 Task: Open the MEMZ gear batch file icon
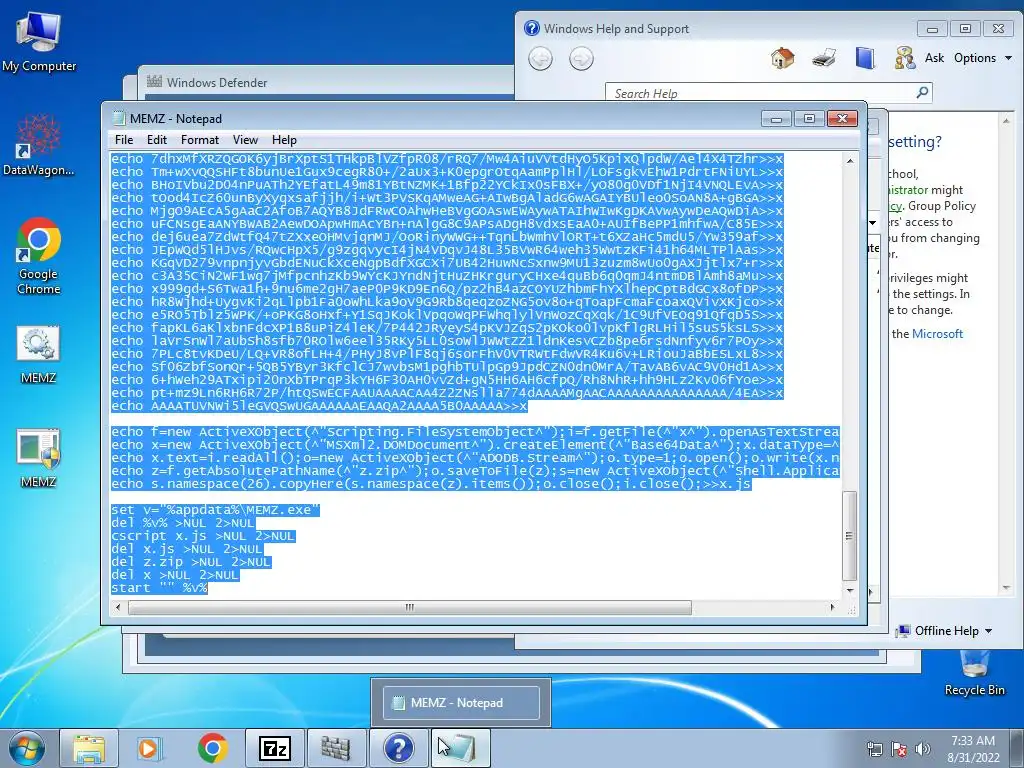point(38,355)
